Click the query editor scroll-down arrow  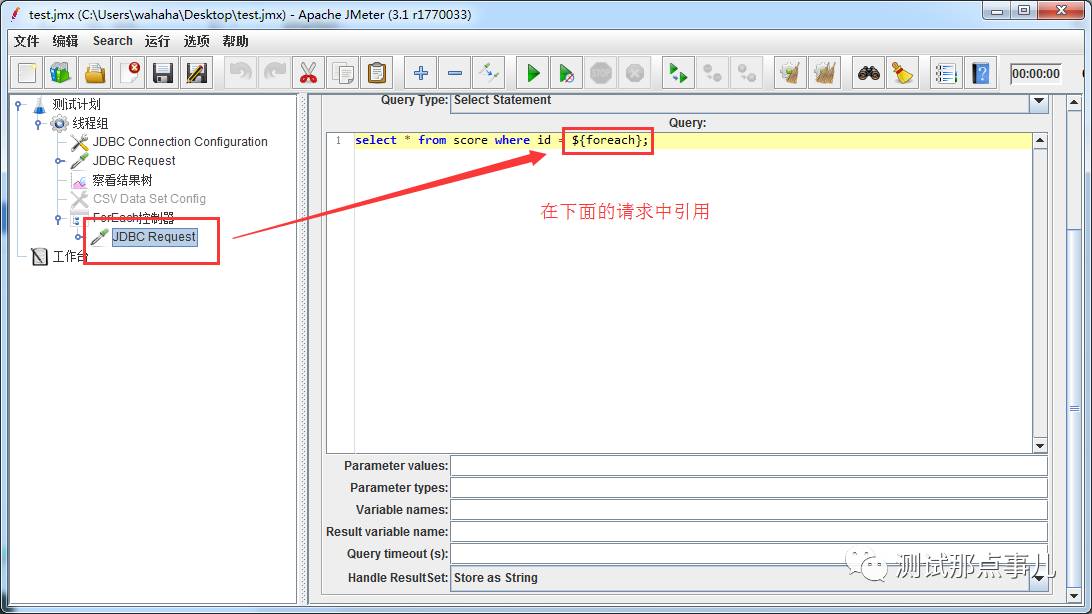click(x=1040, y=446)
